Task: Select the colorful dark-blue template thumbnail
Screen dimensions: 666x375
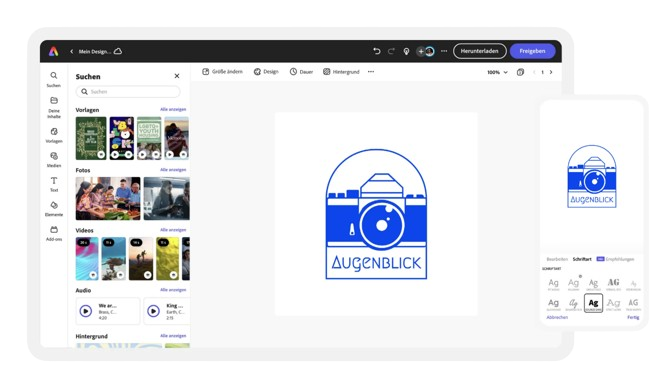Action: 121,138
